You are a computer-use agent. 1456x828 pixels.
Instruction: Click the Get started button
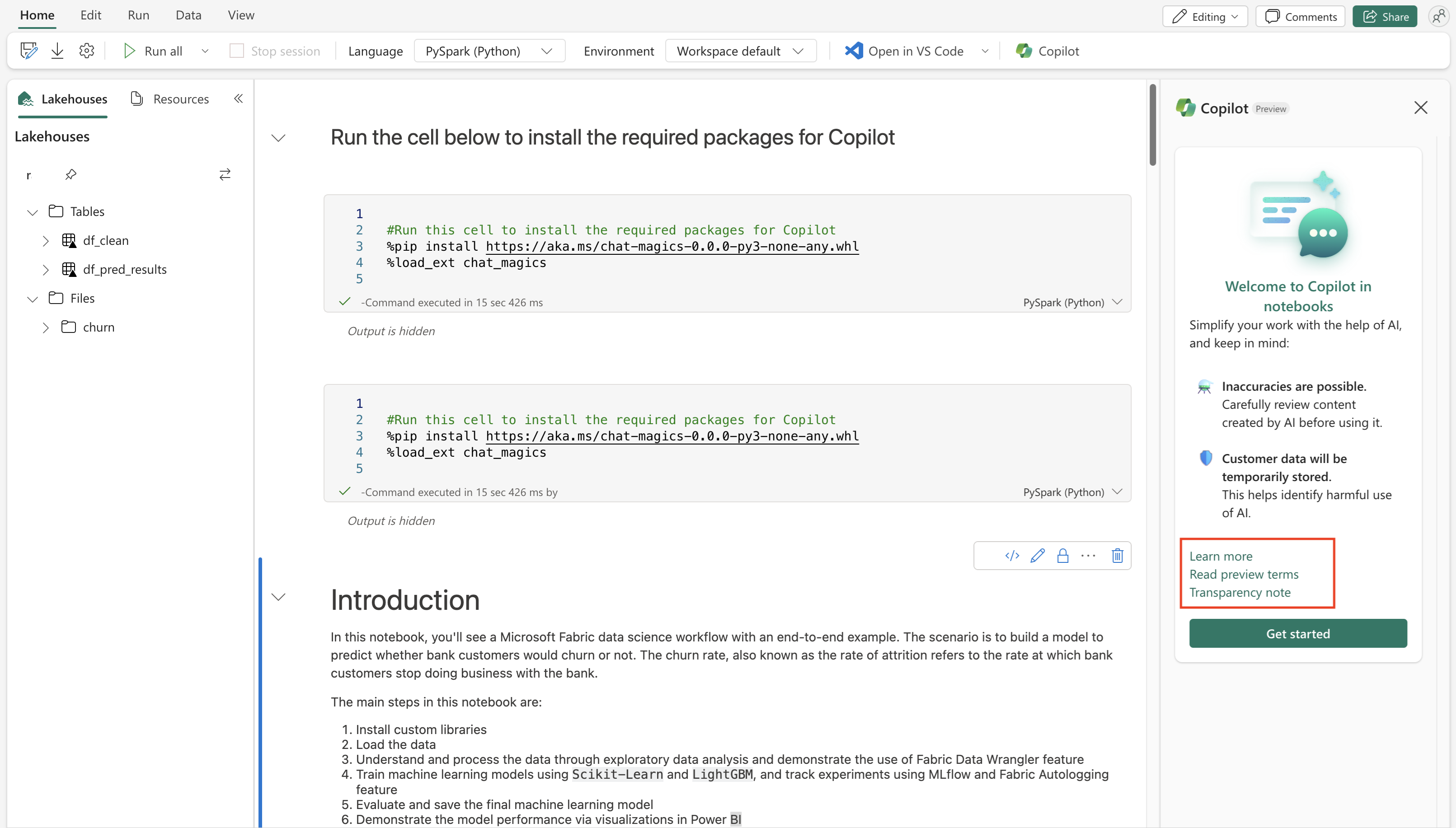1297,633
